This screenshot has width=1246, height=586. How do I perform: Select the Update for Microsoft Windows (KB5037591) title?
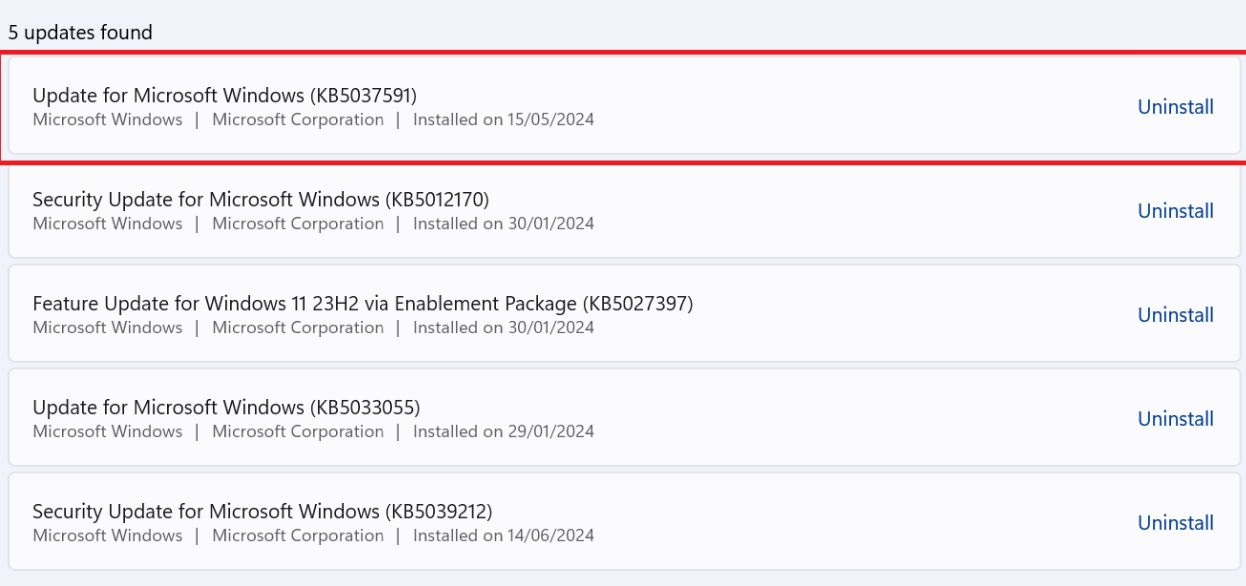(224, 95)
